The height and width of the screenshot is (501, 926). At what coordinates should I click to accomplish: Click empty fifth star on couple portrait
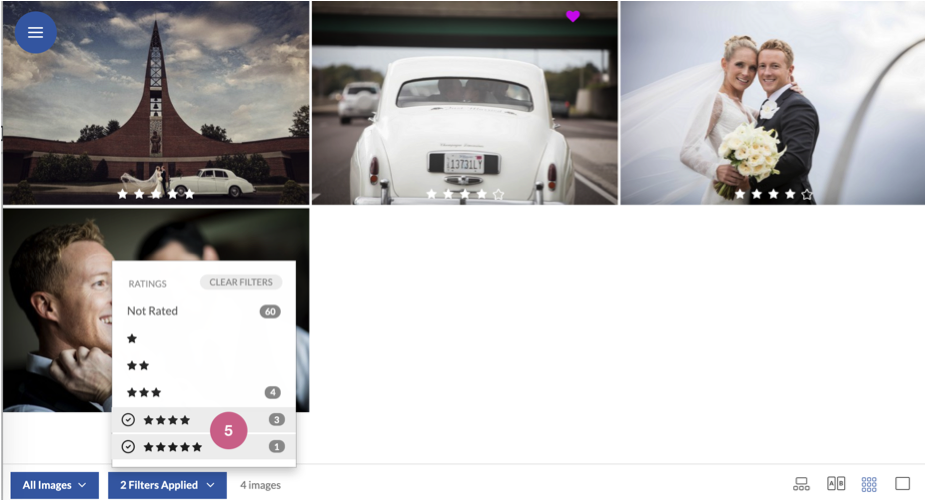pyautogui.click(x=807, y=194)
